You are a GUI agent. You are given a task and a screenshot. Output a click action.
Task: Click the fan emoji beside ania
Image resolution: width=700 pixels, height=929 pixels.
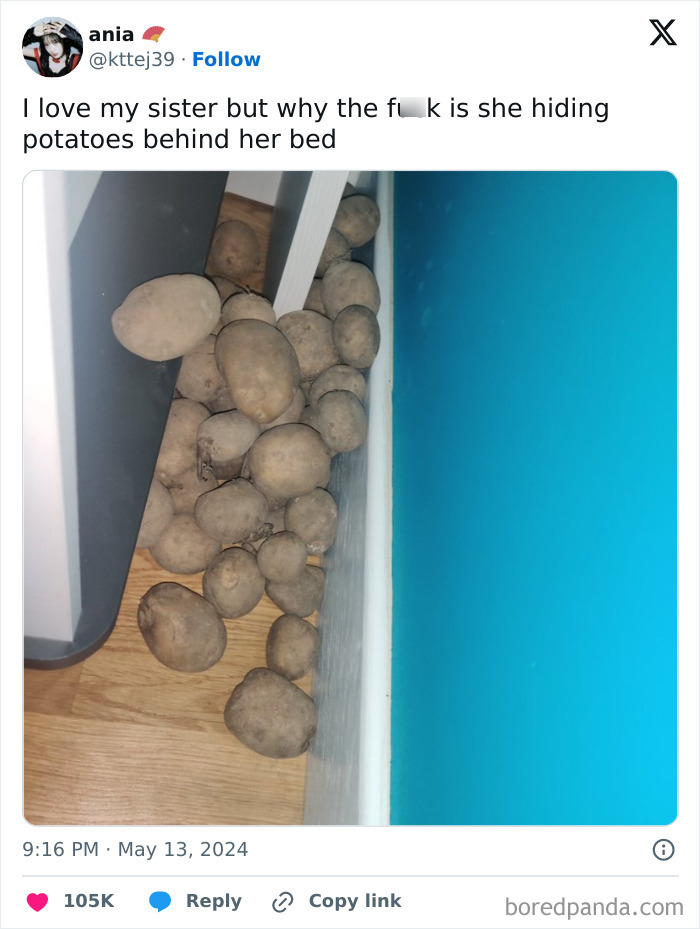(154, 34)
